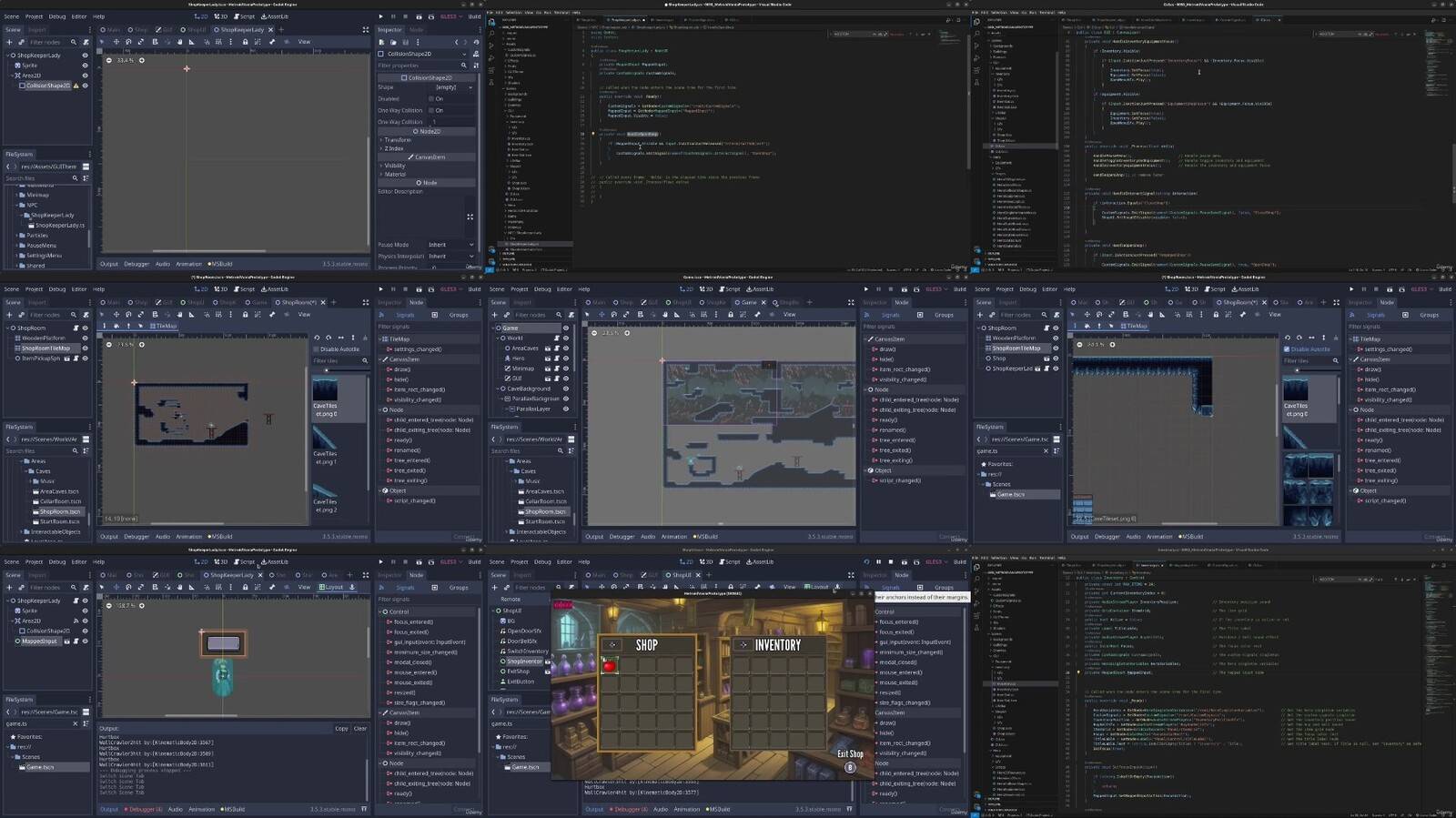Select the SwitchInventory audio node
This screenshot has width=1456, height=818.
click(x=527, y=651)
